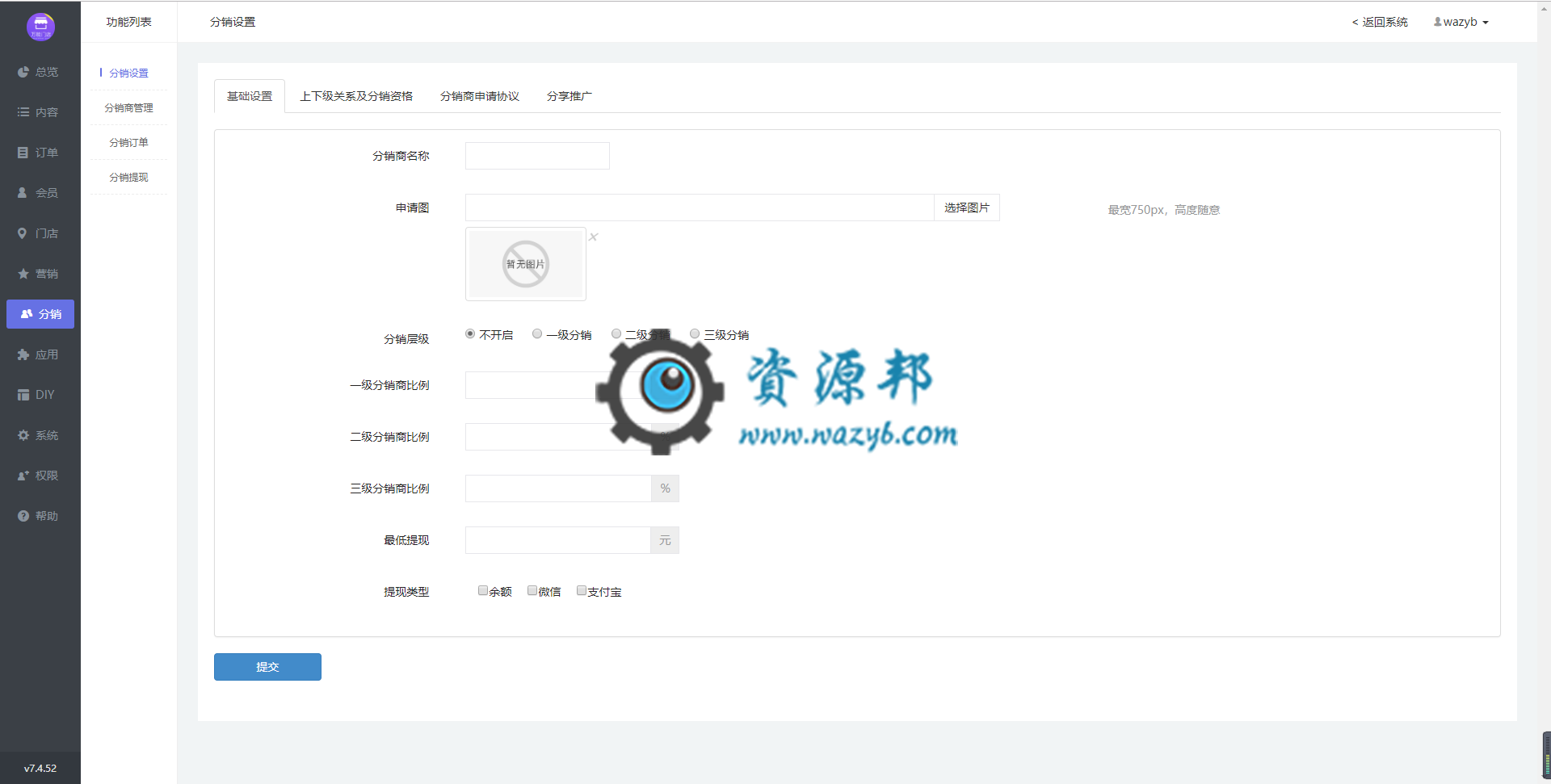Click the shop logo icon in the sidebar
Image resolution: width=1551 pixels, height=784 pixels.
click(40, 27)
